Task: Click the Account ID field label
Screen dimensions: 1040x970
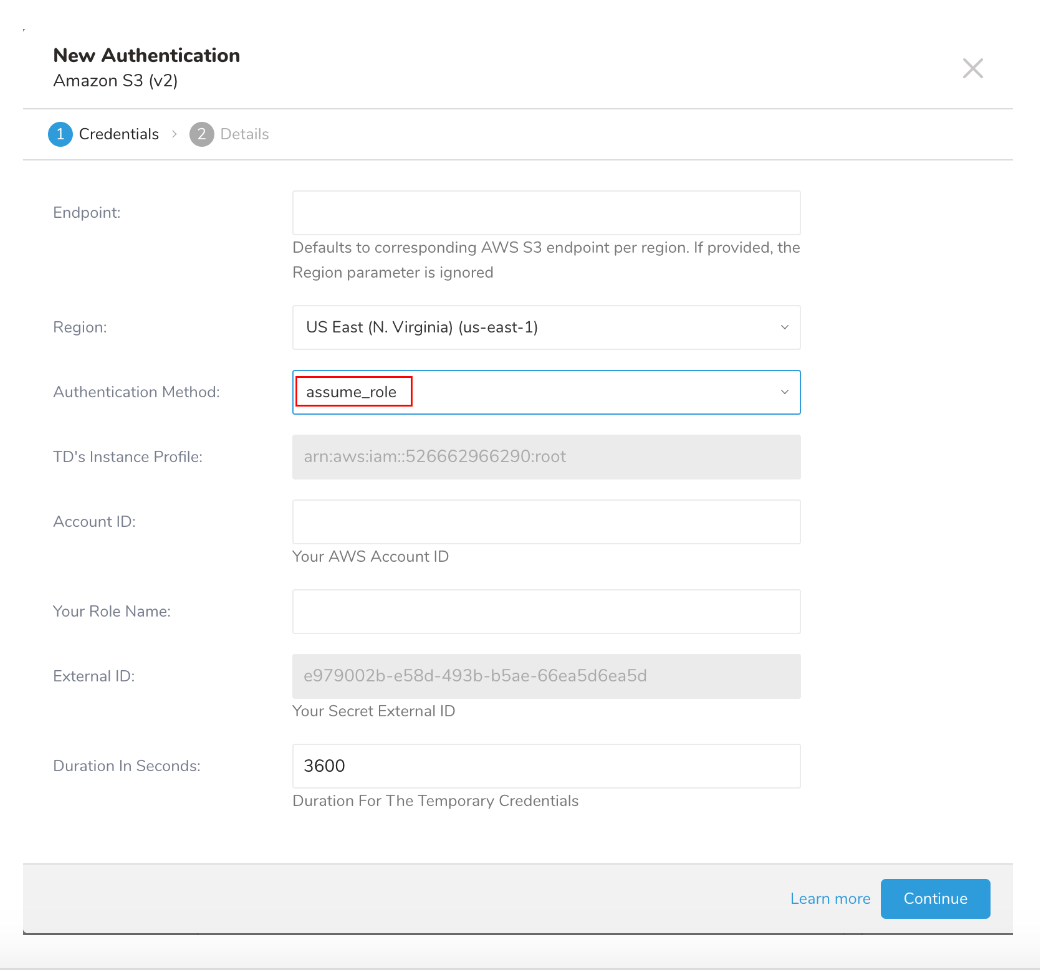Action: point(94,522)
